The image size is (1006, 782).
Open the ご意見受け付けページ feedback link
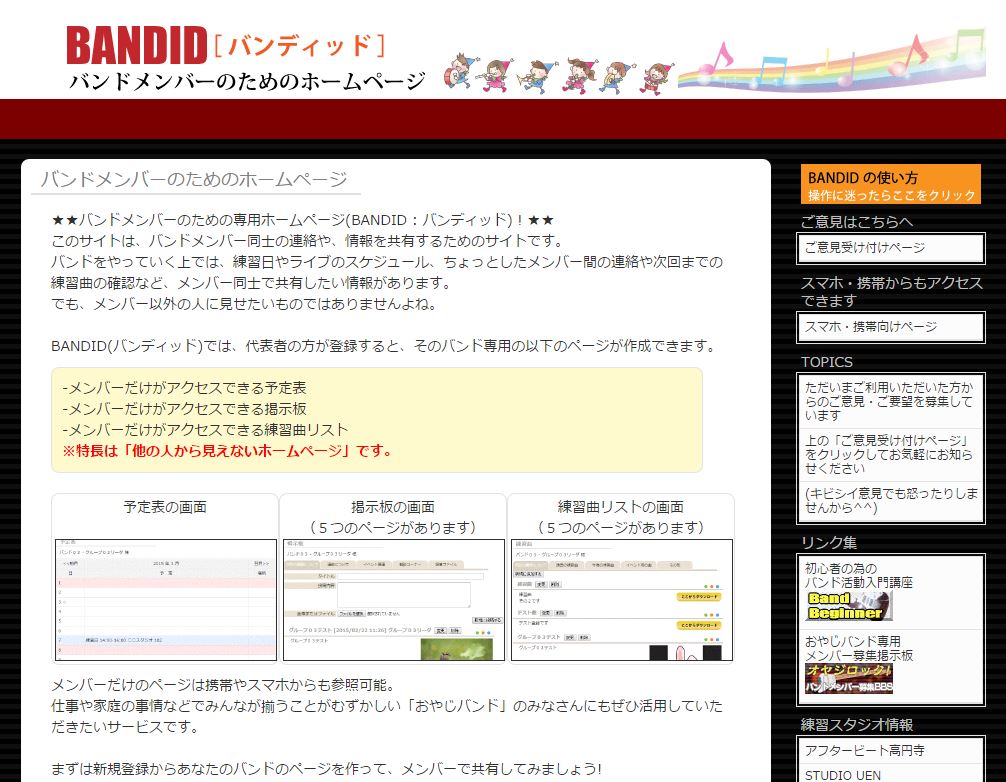890,247
